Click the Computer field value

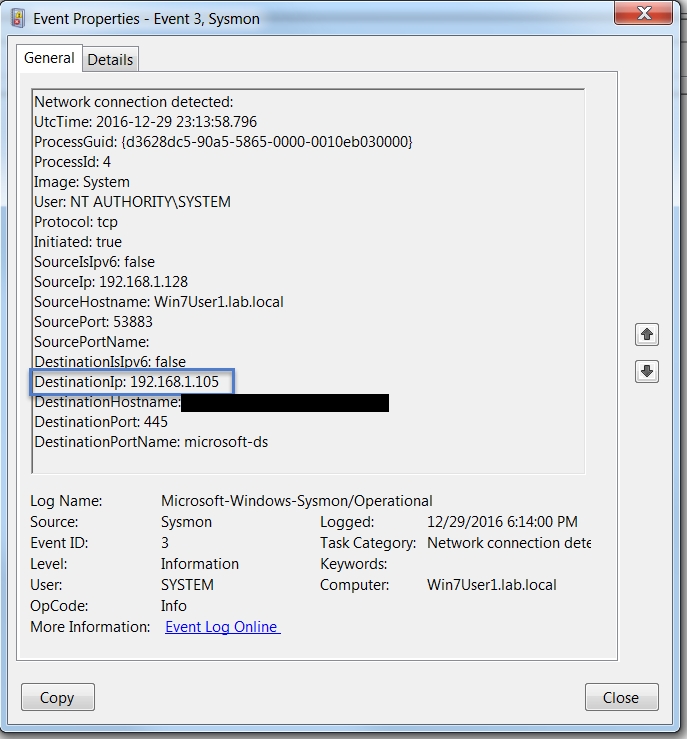pos(491,585)
